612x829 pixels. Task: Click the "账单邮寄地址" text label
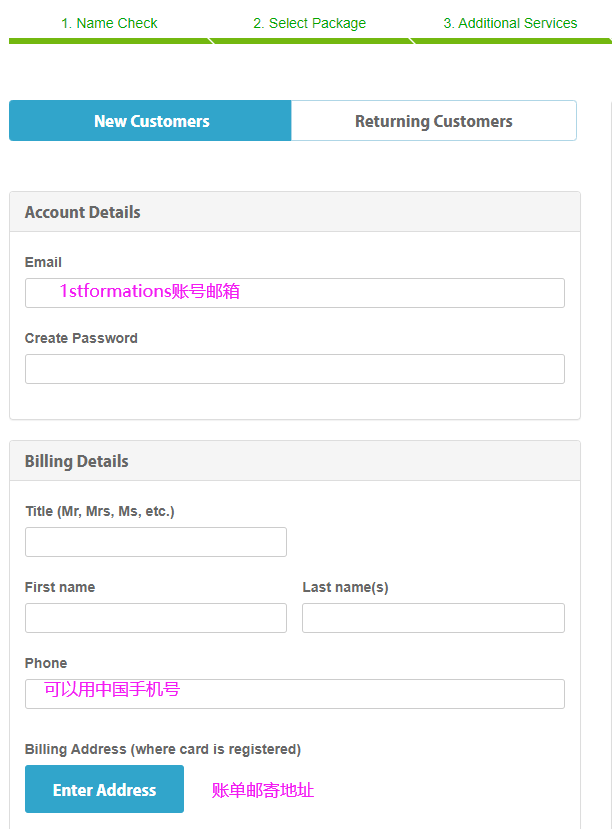[x=261, y=789]
